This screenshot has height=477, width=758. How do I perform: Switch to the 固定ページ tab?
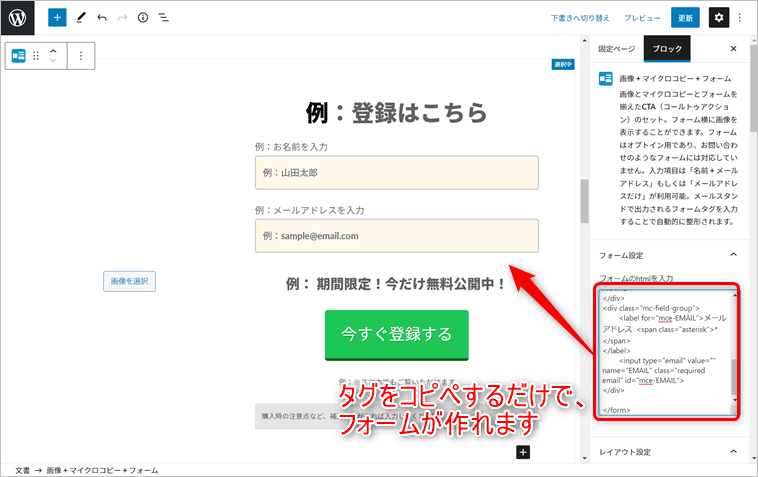pos(616,48)
